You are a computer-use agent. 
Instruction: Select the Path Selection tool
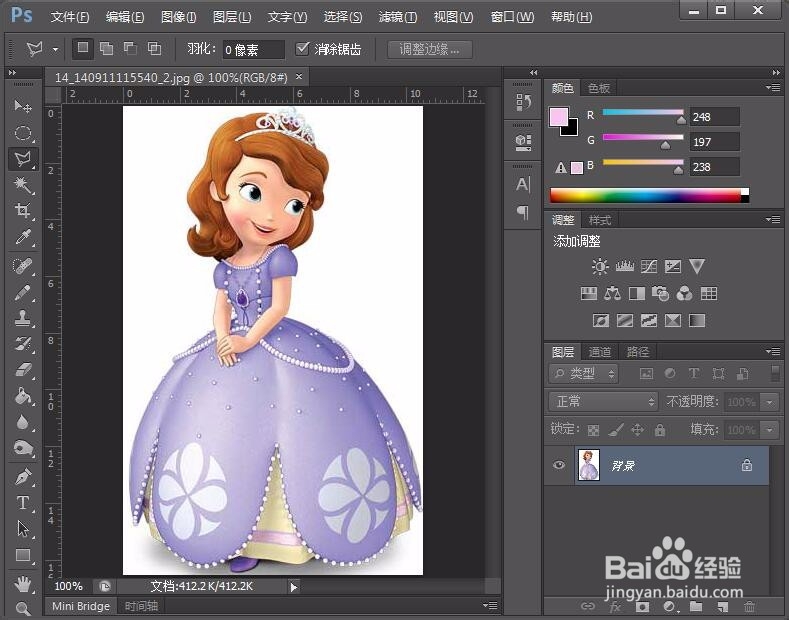click(x=23, y=528)
